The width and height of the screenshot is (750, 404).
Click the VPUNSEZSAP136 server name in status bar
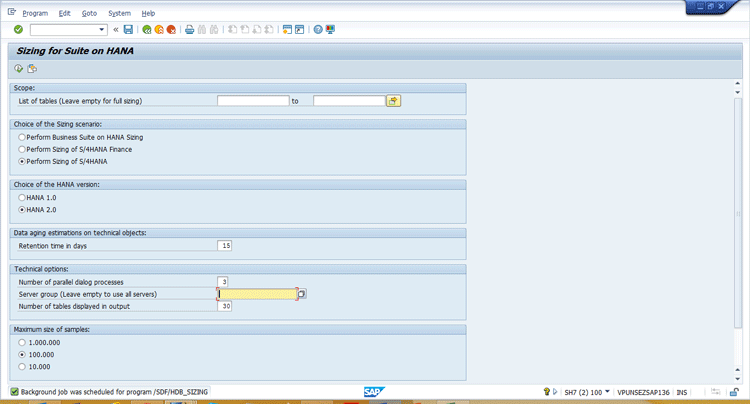643,392
